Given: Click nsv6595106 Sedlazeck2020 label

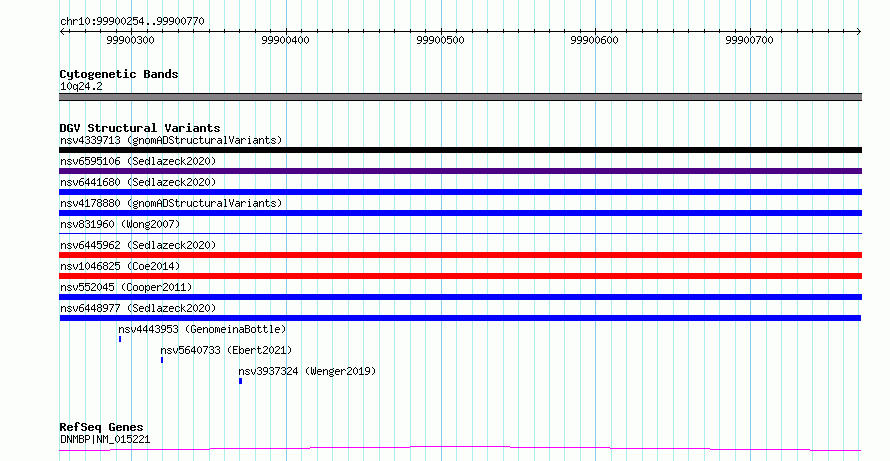Looking at the screenshot, I should tap(138, 161).
